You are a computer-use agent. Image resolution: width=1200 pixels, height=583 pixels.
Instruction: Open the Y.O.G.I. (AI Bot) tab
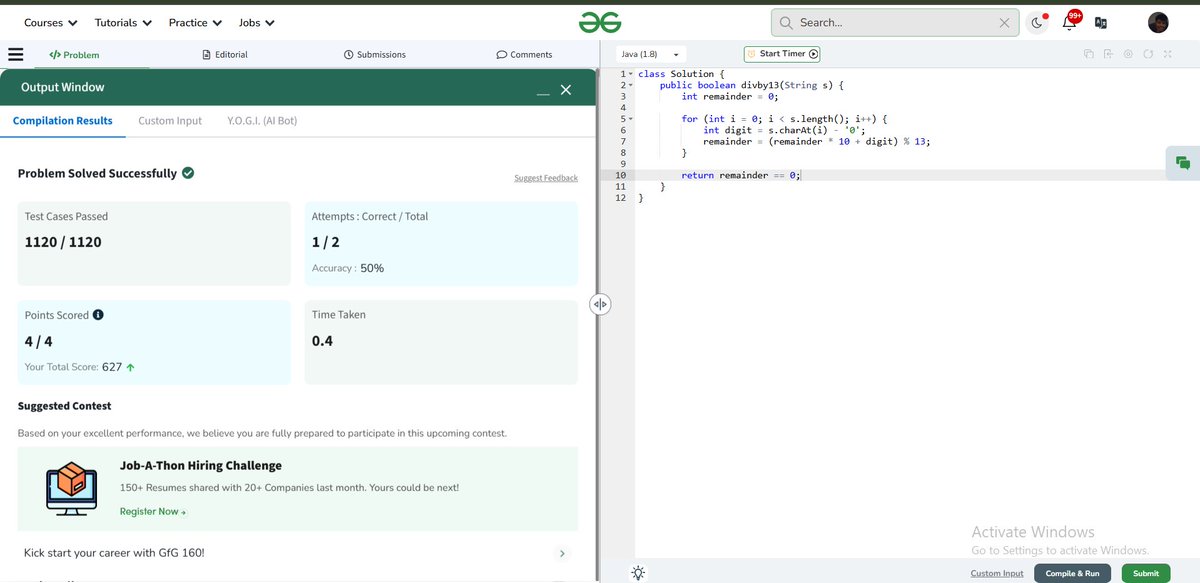tap(262, 120)
